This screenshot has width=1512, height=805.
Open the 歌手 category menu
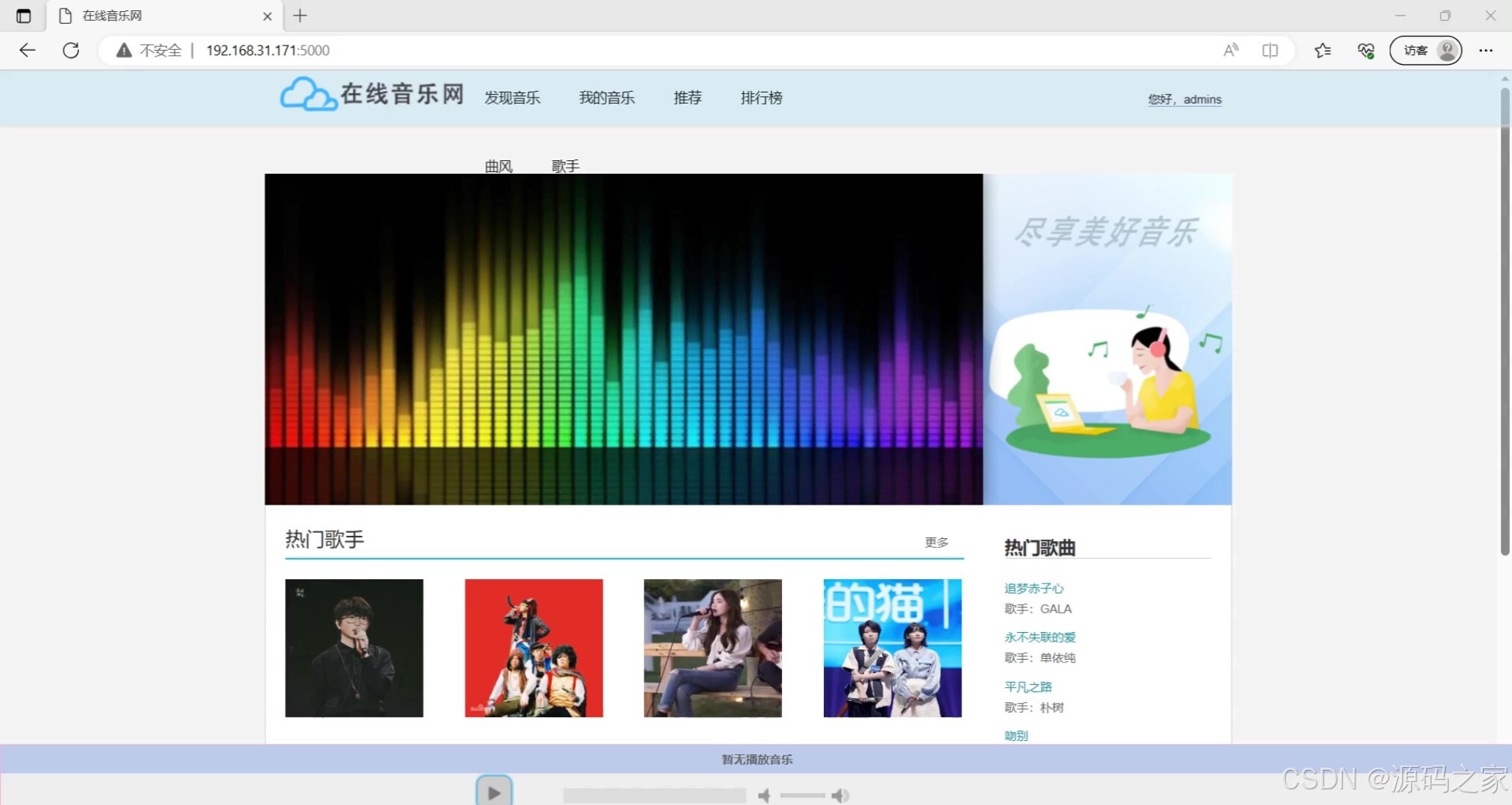[x=564, y=165]
